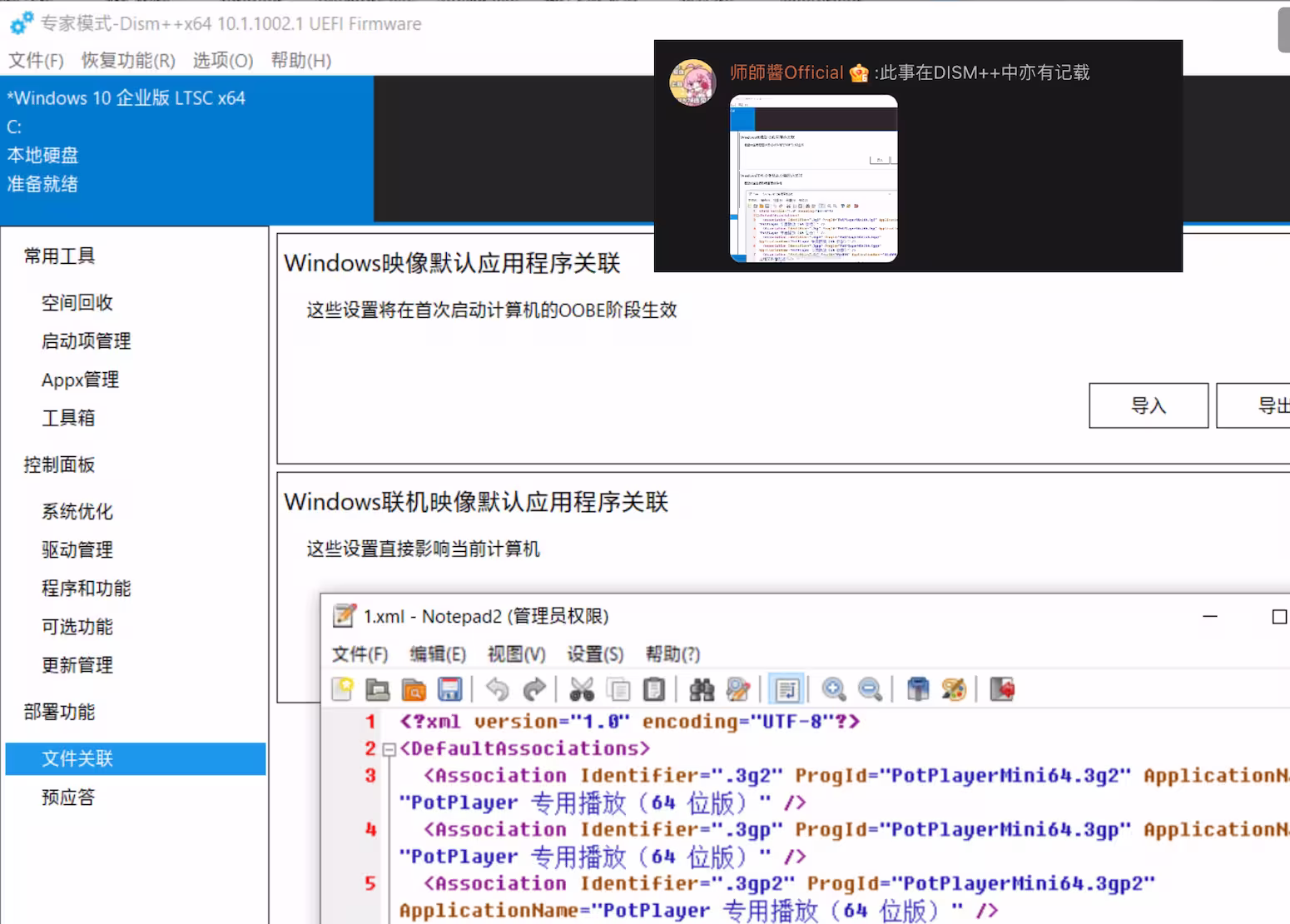
Task: Copy text with the copy icon
Action: [618, 689]
